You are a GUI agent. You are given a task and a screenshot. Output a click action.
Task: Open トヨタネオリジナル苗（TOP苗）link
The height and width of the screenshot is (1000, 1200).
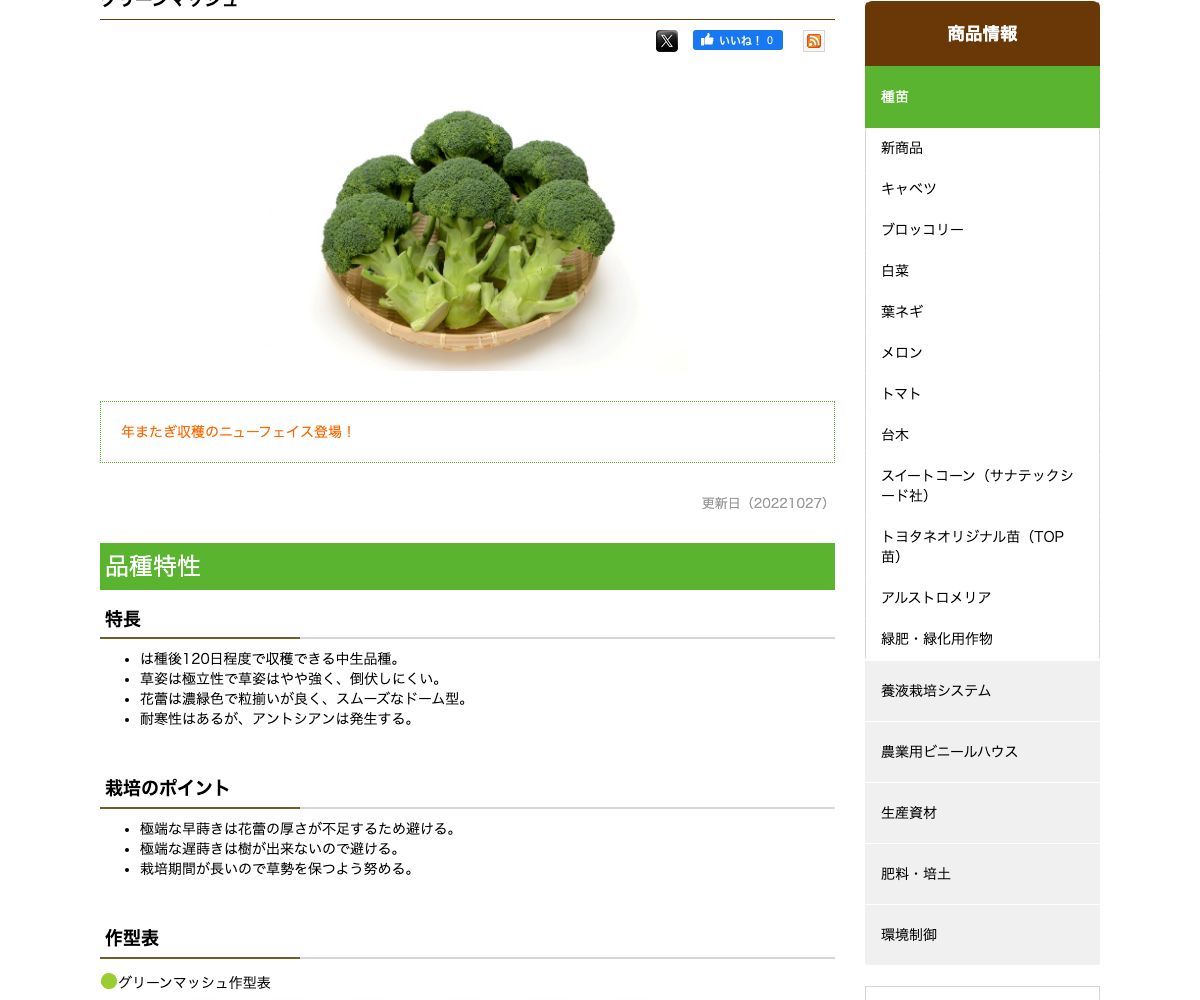(x=972, y=547)
